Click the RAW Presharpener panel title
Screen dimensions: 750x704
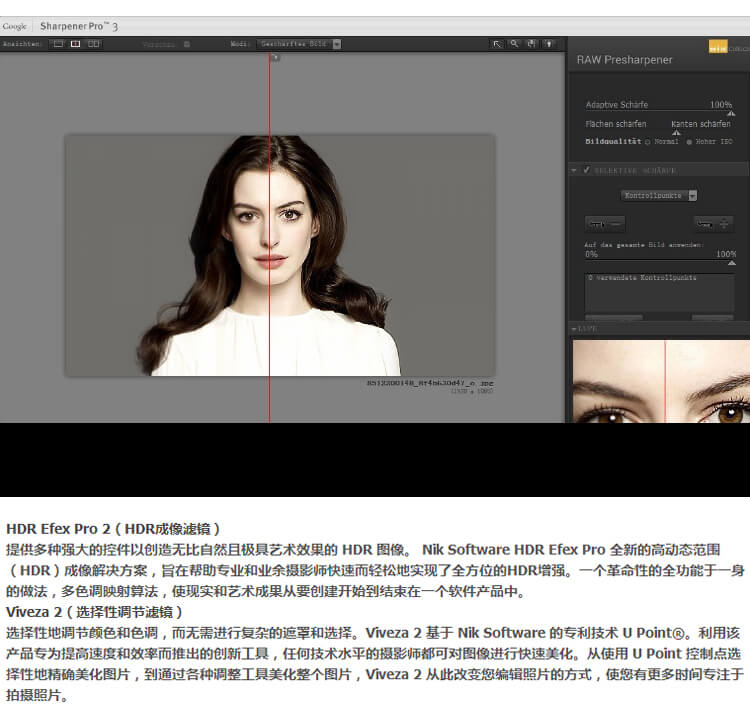(624, 60)
